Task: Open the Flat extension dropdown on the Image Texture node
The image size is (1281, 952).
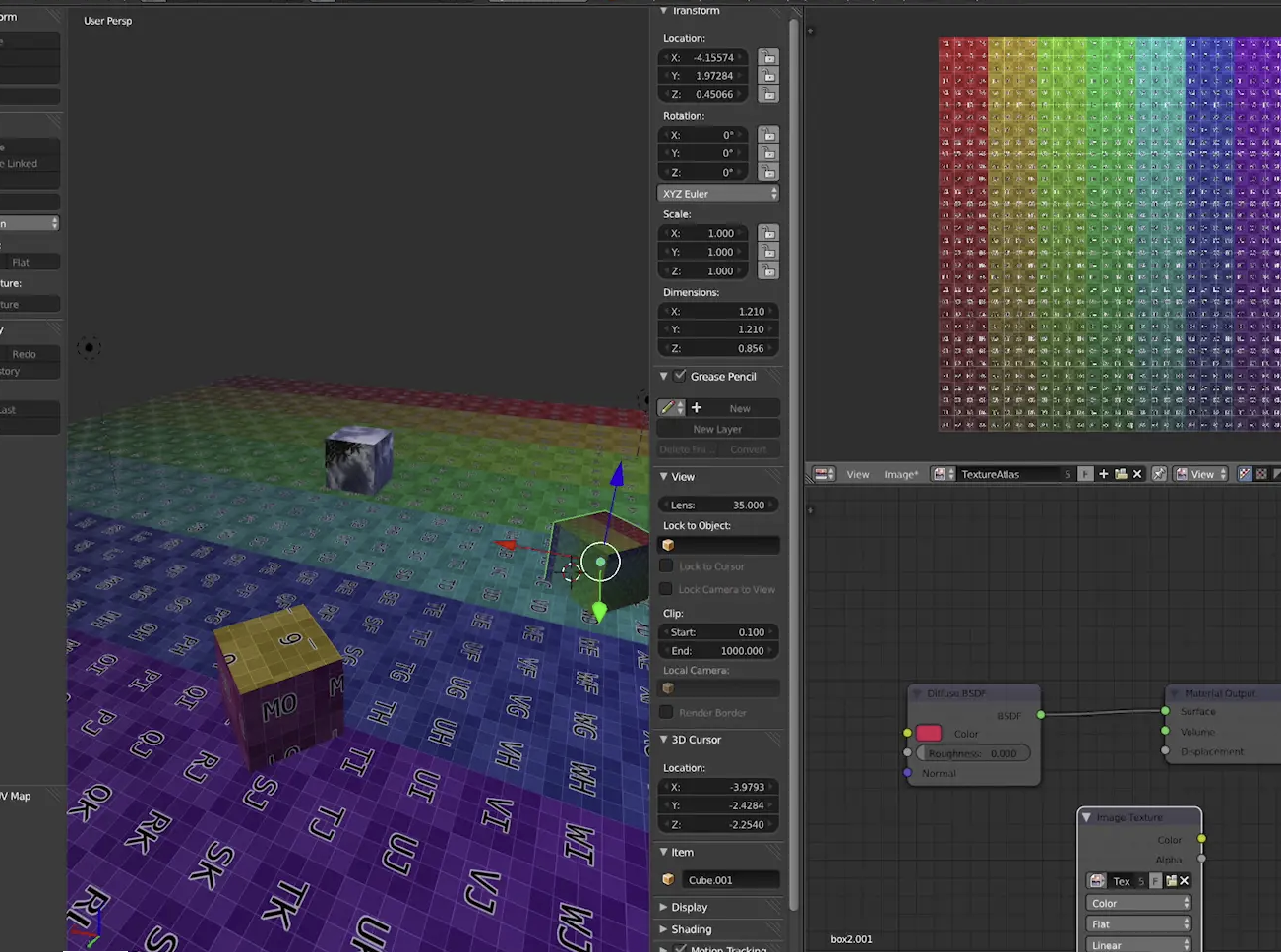Action: tap(1138, 923)
